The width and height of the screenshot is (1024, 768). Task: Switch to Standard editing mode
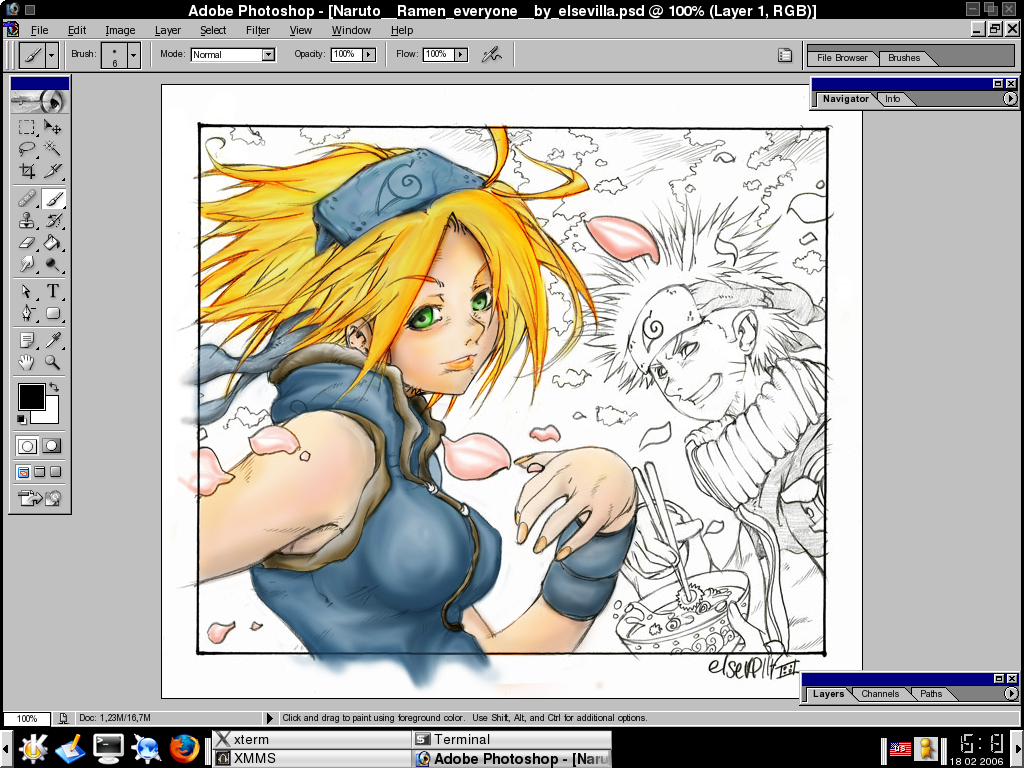coord(27,446)
